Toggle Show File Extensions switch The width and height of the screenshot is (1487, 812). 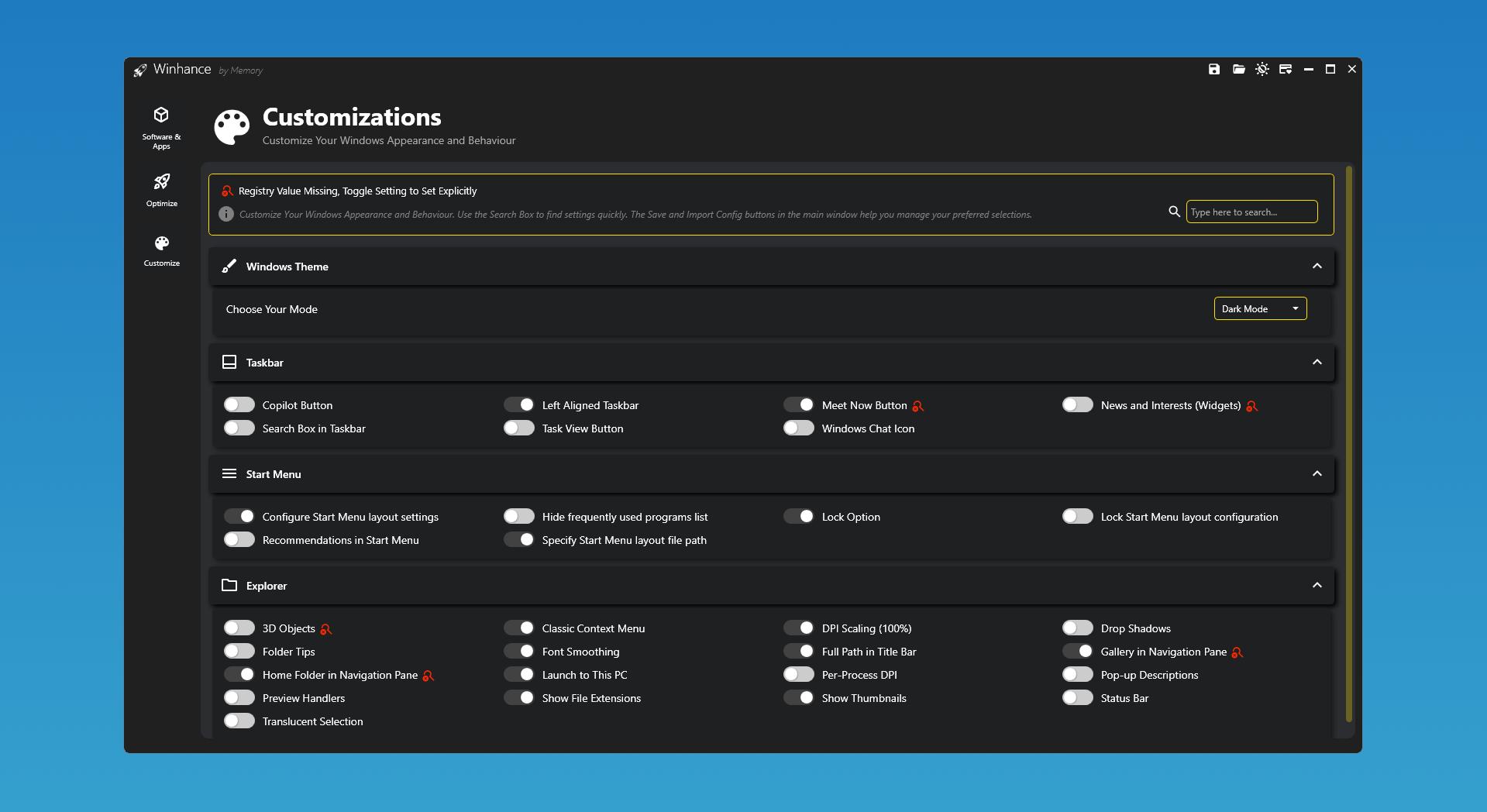519,698
